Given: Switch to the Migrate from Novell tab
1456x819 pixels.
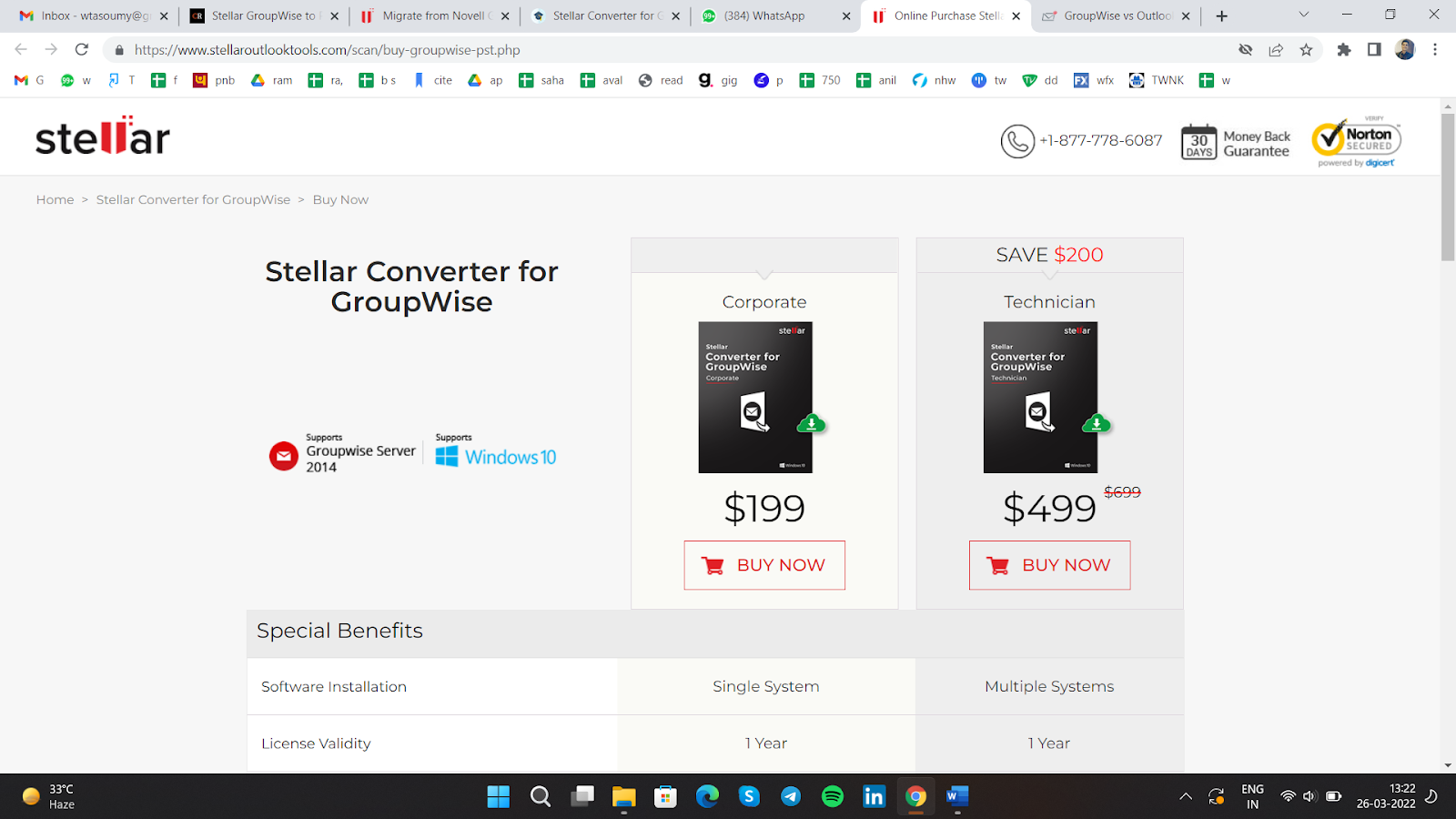Looking at the screenshot, I should click(x=435, y=15).
